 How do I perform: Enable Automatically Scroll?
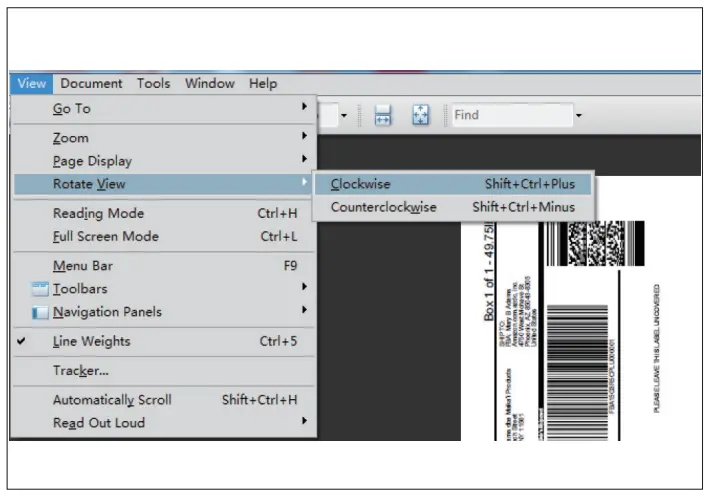point(164,400)
